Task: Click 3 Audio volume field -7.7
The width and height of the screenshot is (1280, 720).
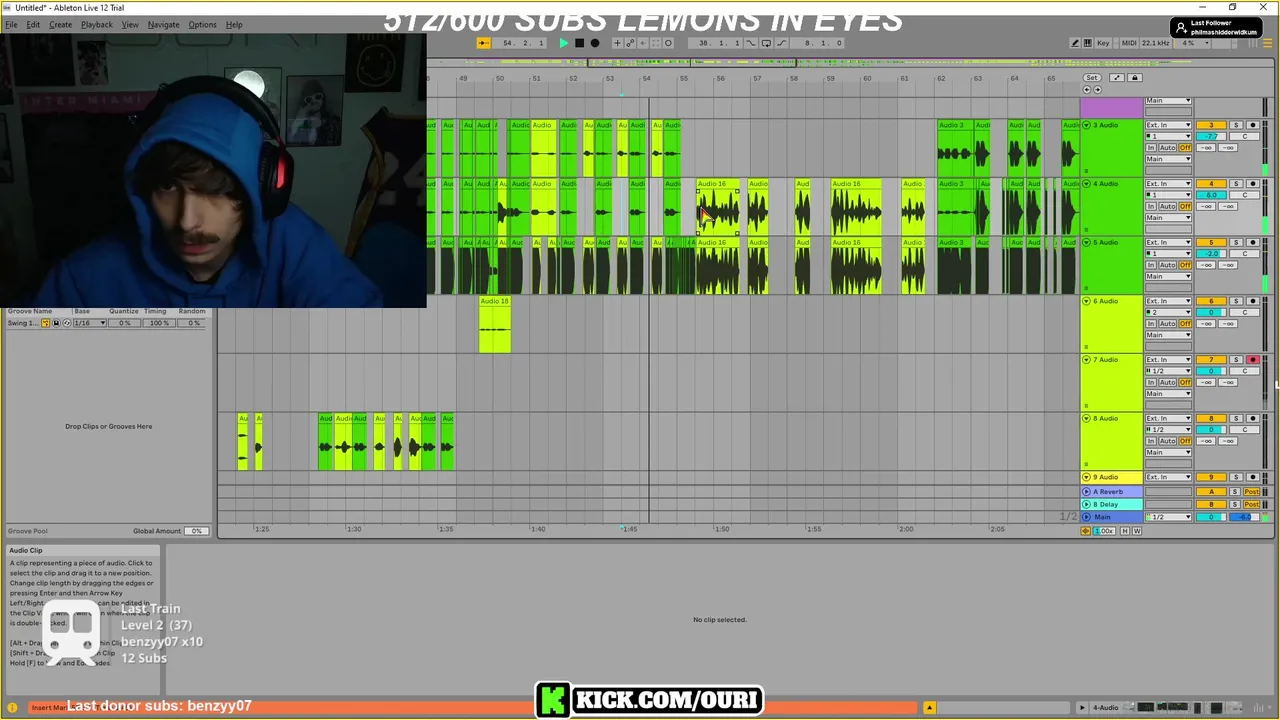Action: pos(1211,137)
